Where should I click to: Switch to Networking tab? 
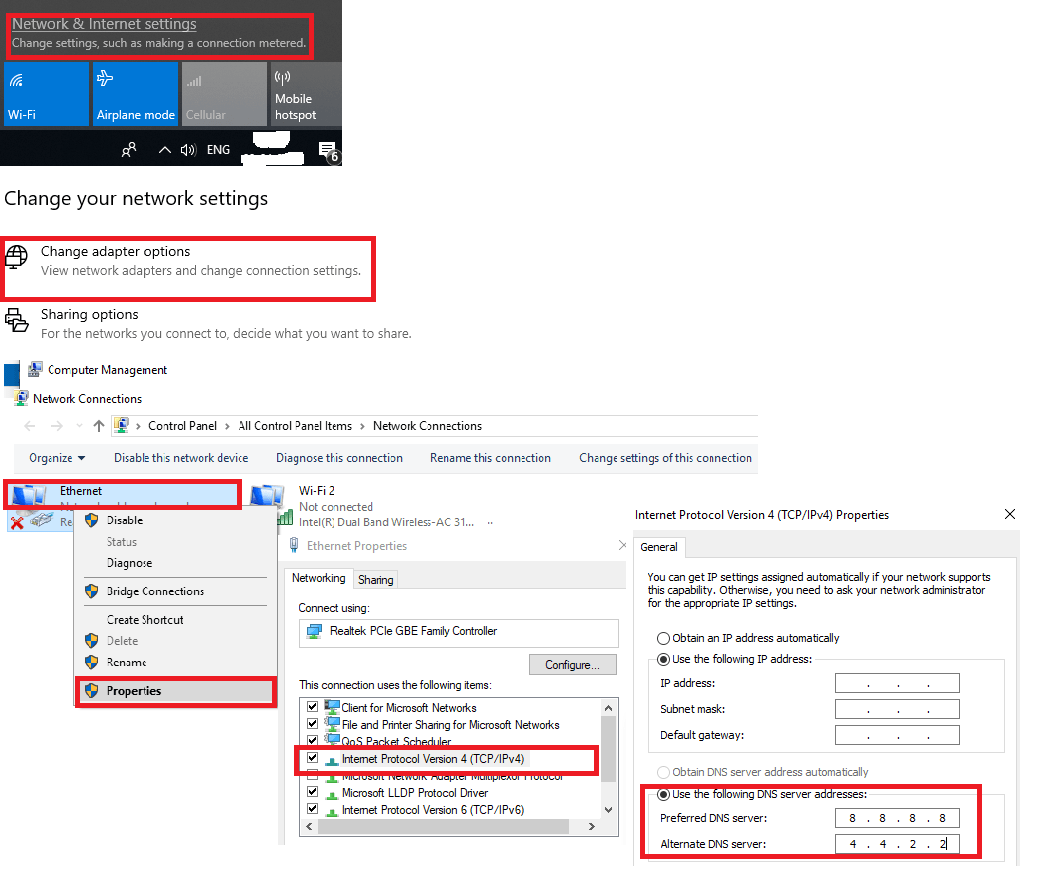tap(319, 579)
